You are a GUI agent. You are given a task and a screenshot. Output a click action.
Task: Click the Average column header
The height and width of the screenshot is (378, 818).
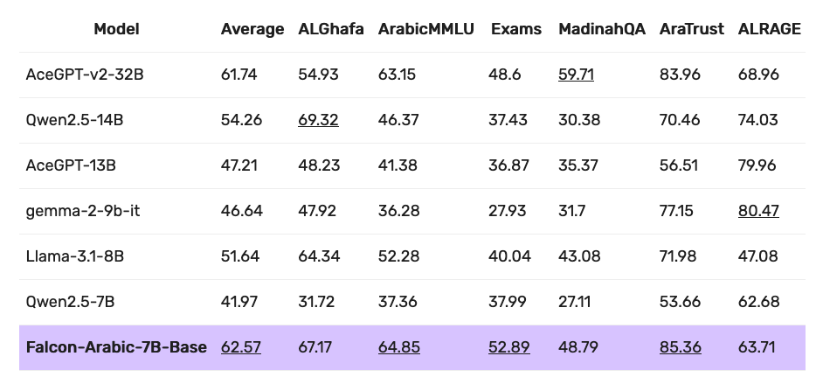click(x=252, y=29)
